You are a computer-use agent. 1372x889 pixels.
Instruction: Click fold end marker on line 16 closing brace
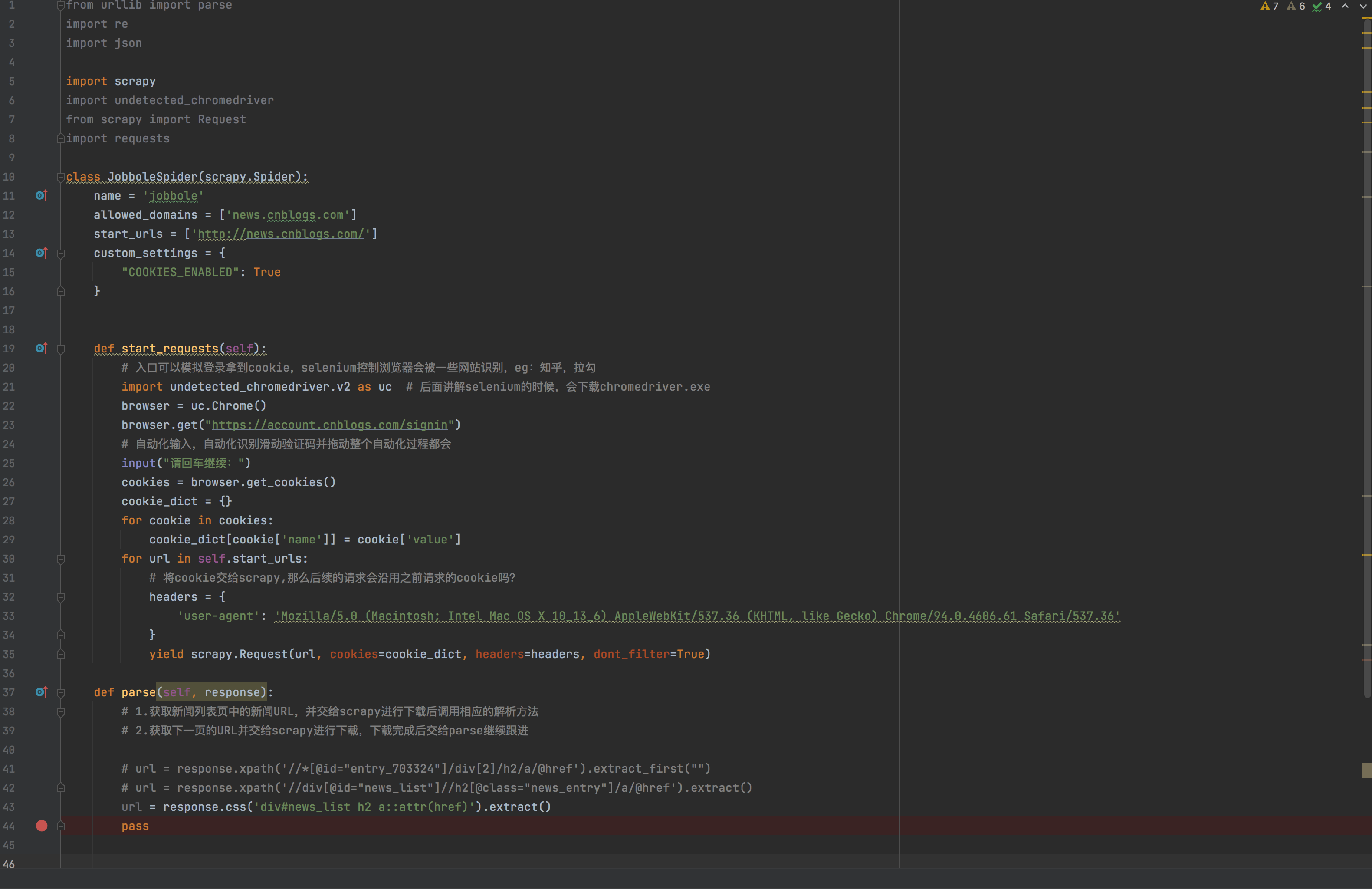[61, 291]
